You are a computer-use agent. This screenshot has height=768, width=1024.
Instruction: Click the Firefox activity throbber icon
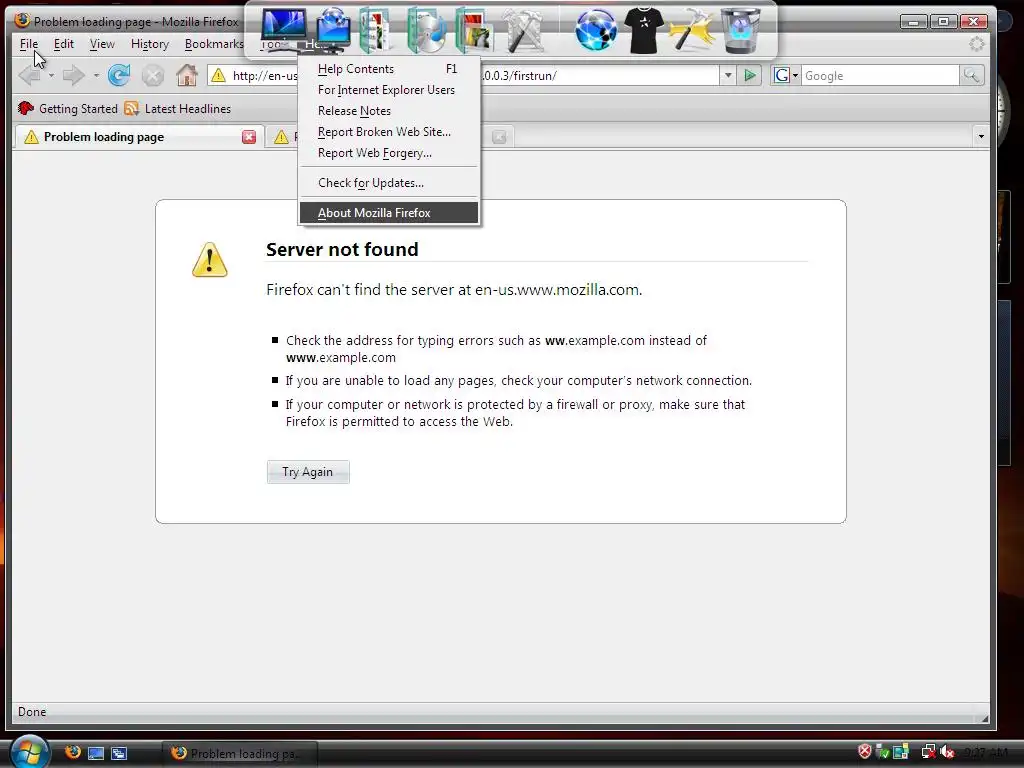point(976,44)
